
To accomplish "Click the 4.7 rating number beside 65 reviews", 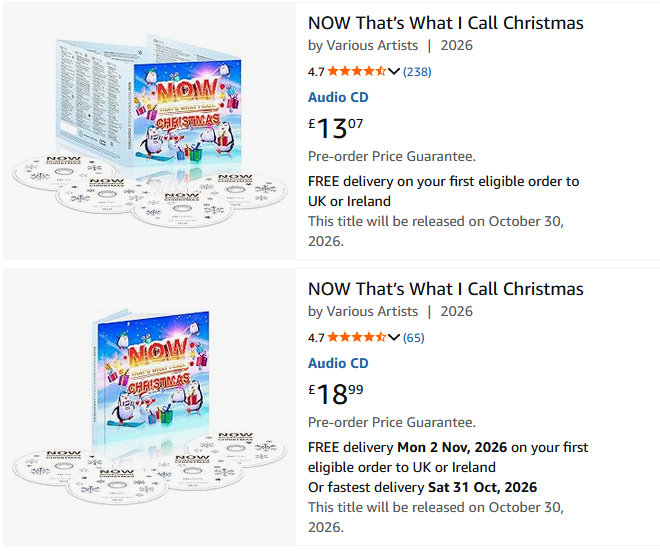I will (316, 337).
